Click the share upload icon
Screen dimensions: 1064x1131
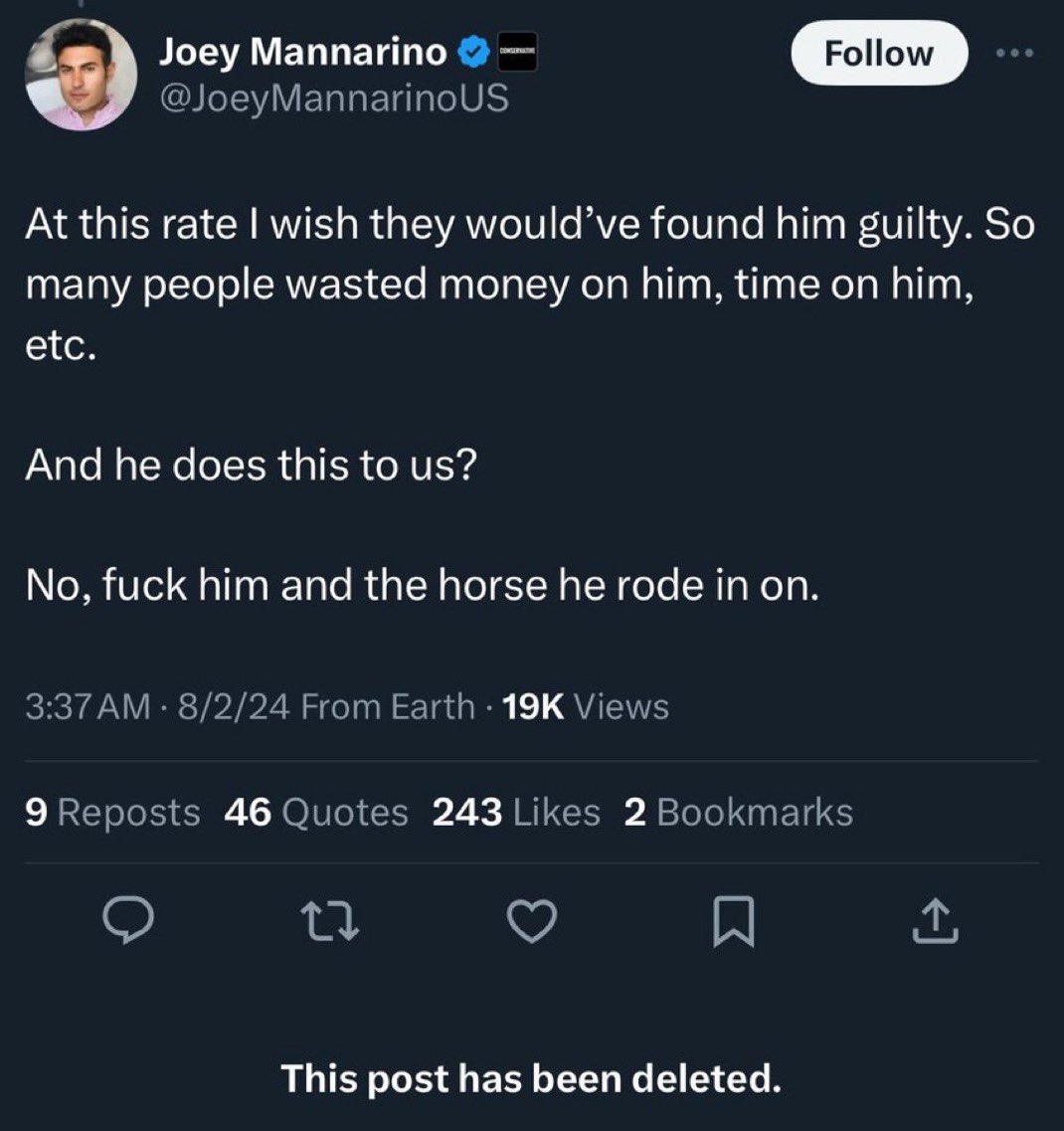937,925
